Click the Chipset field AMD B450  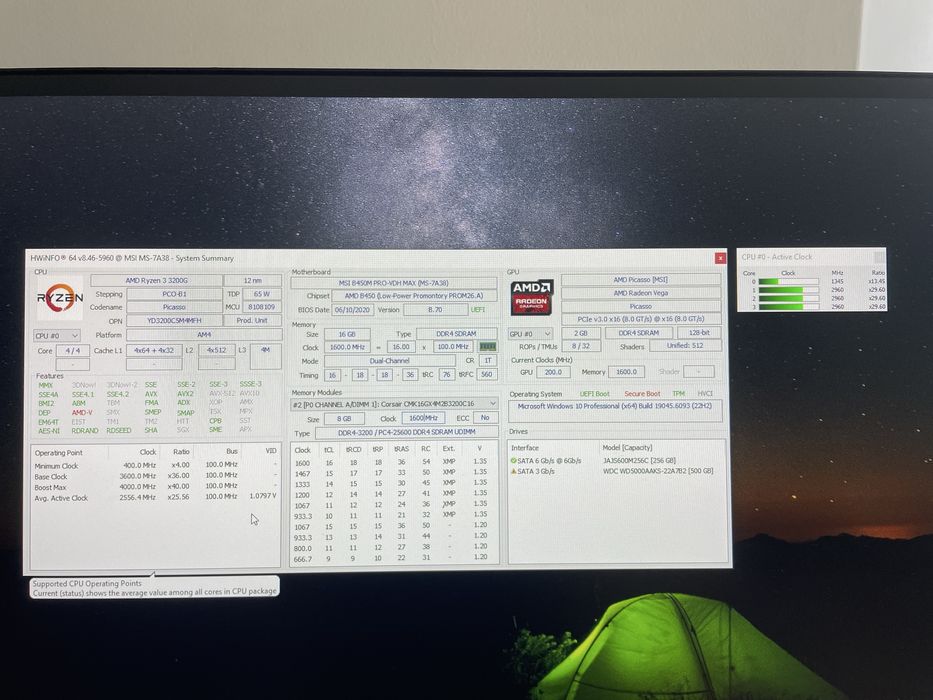[414, 296]
